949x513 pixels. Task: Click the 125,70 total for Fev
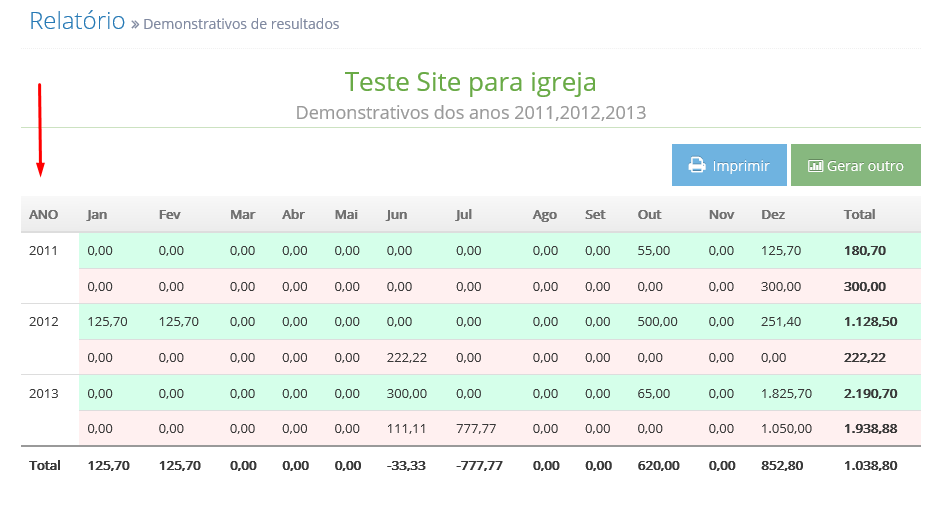tap(180, 465)
